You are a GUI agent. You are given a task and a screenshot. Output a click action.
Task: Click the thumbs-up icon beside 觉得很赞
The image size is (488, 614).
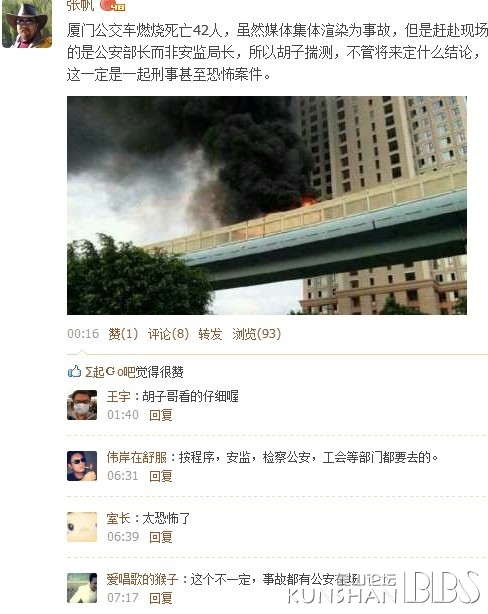74,371
